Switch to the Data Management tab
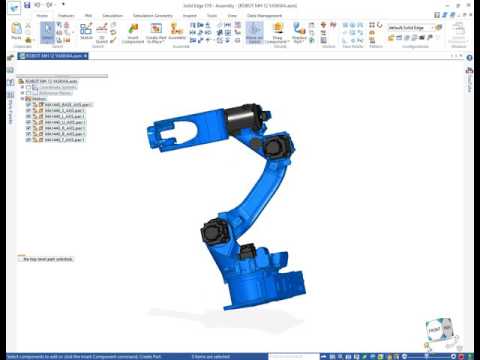480x360 pixels. point(264,16)
